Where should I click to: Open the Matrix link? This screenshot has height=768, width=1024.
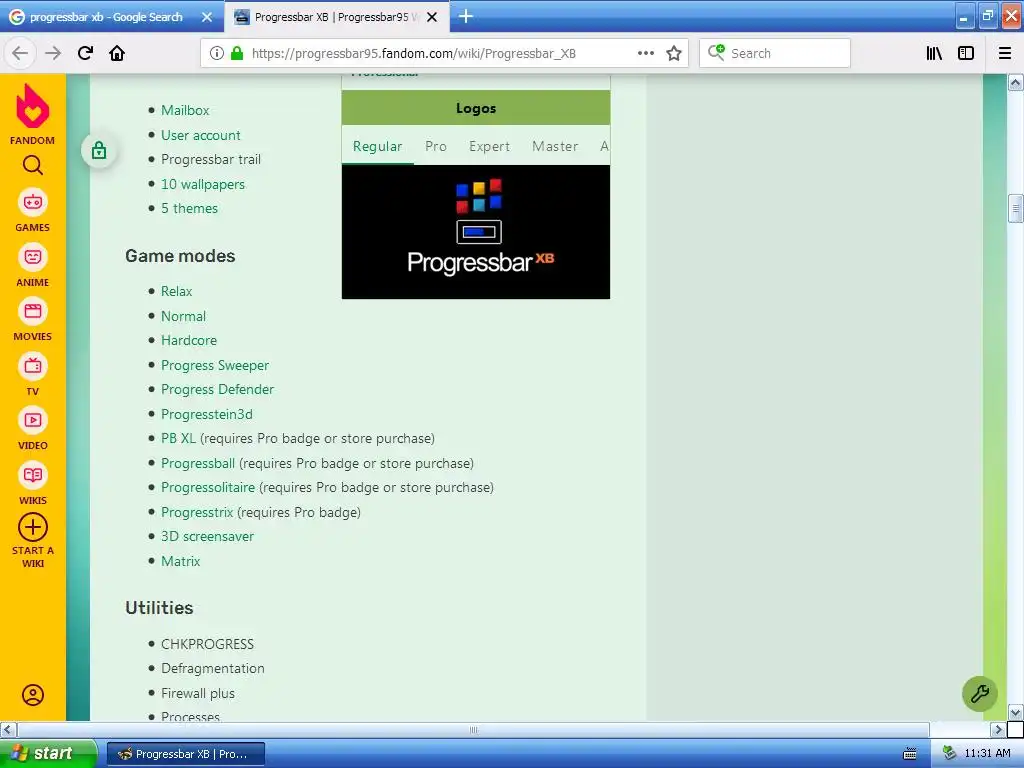(181, 561)
